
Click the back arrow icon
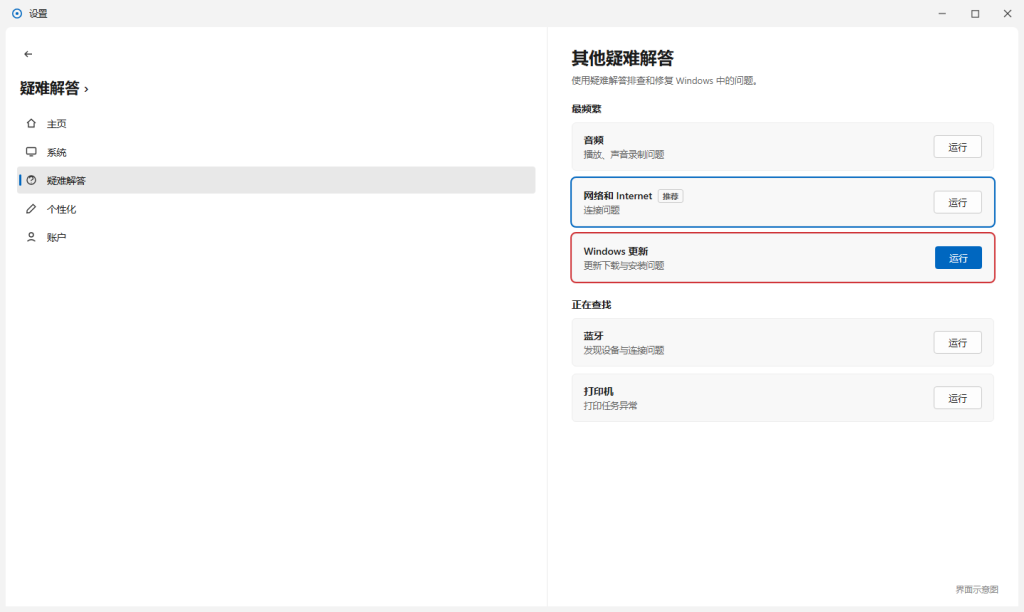coord(28,54)
